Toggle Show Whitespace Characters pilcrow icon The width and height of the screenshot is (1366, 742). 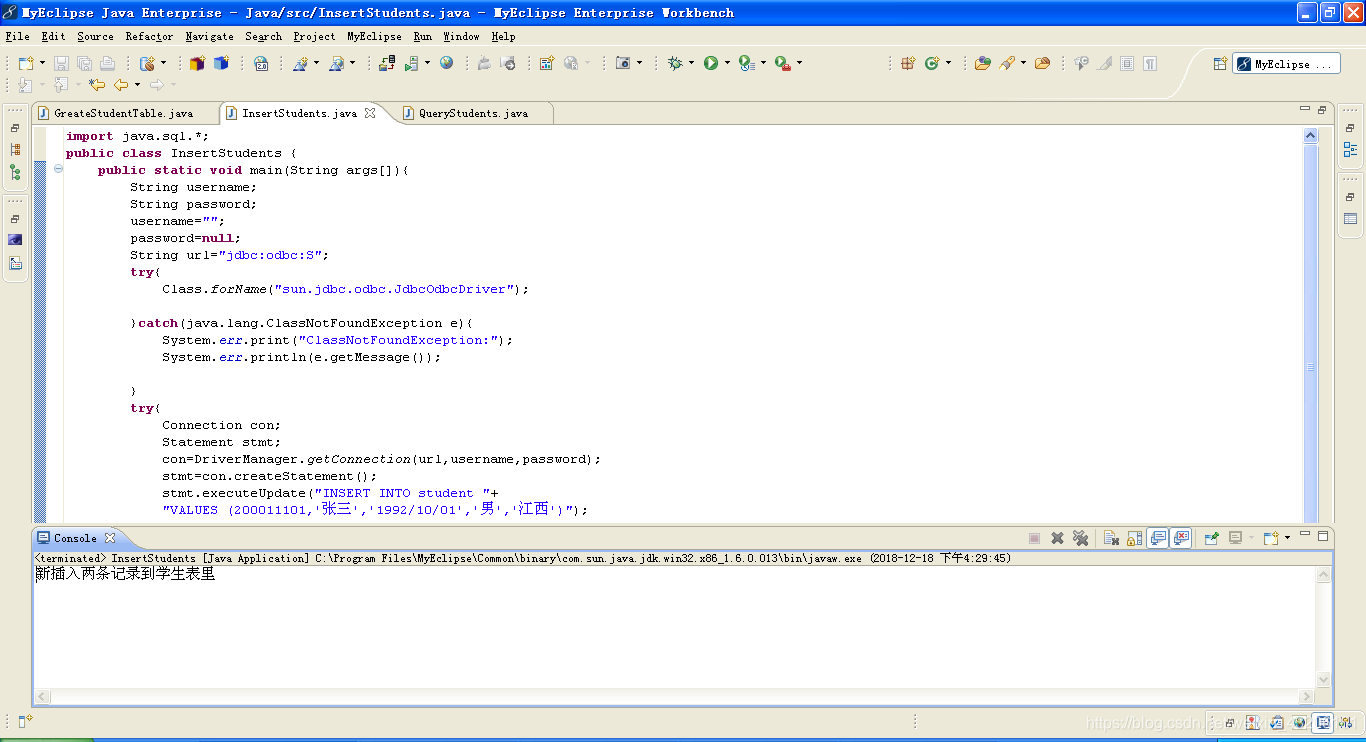pyautogui.click(x=1150, y=63)
